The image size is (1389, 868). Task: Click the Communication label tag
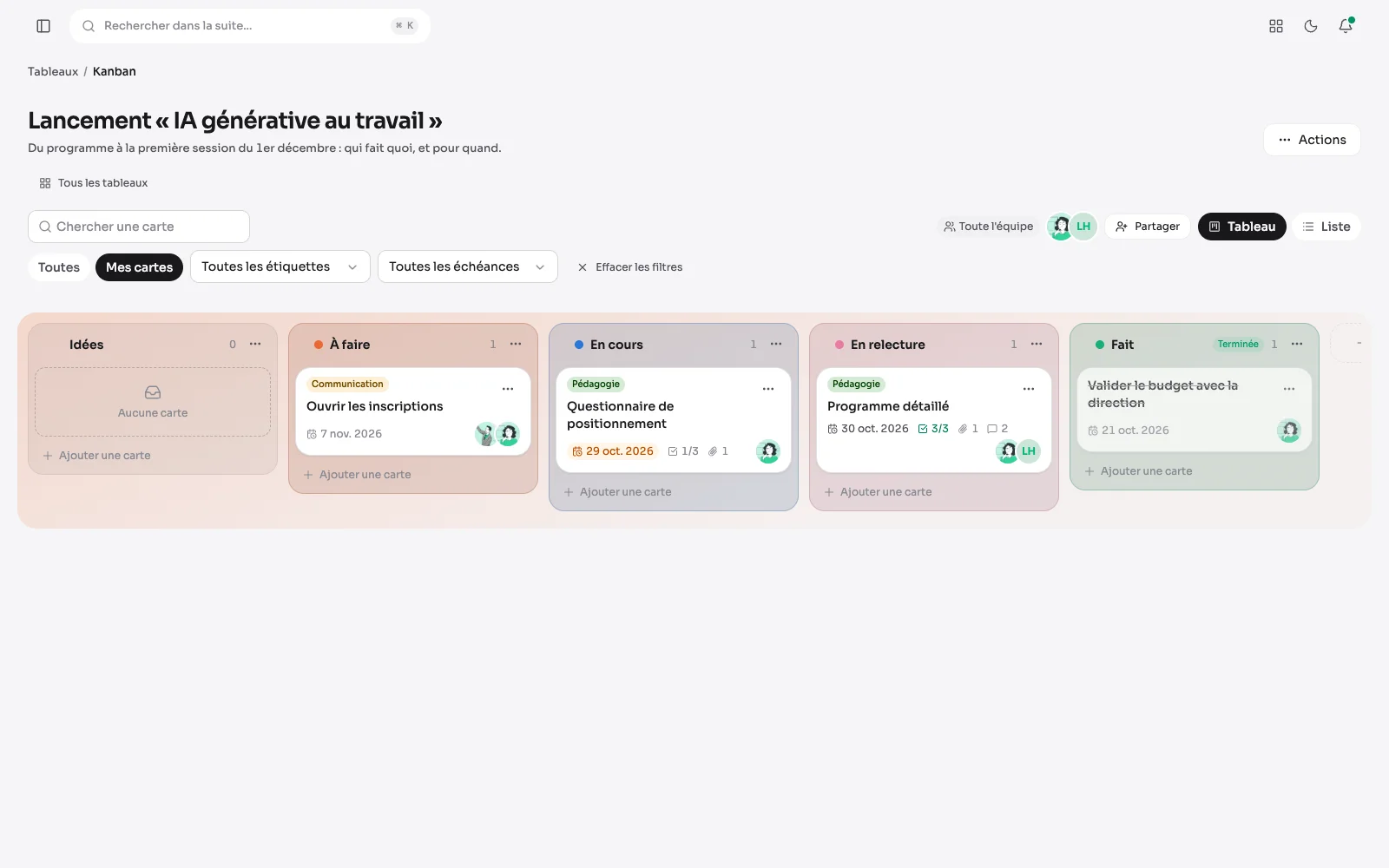[x=347, y=384]
